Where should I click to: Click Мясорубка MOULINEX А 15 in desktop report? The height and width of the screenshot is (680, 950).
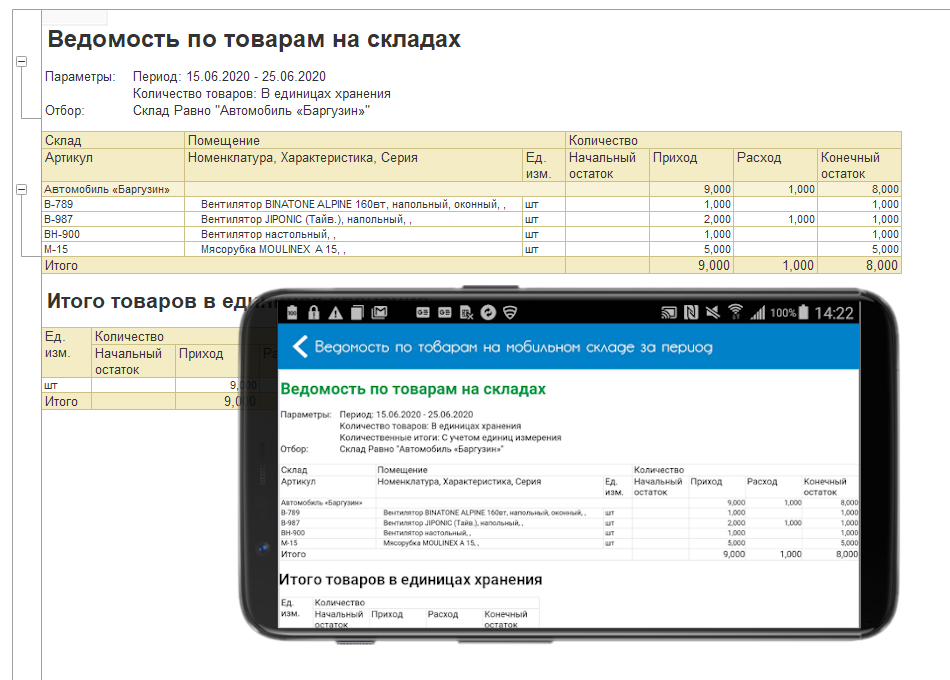pos(353,249)
